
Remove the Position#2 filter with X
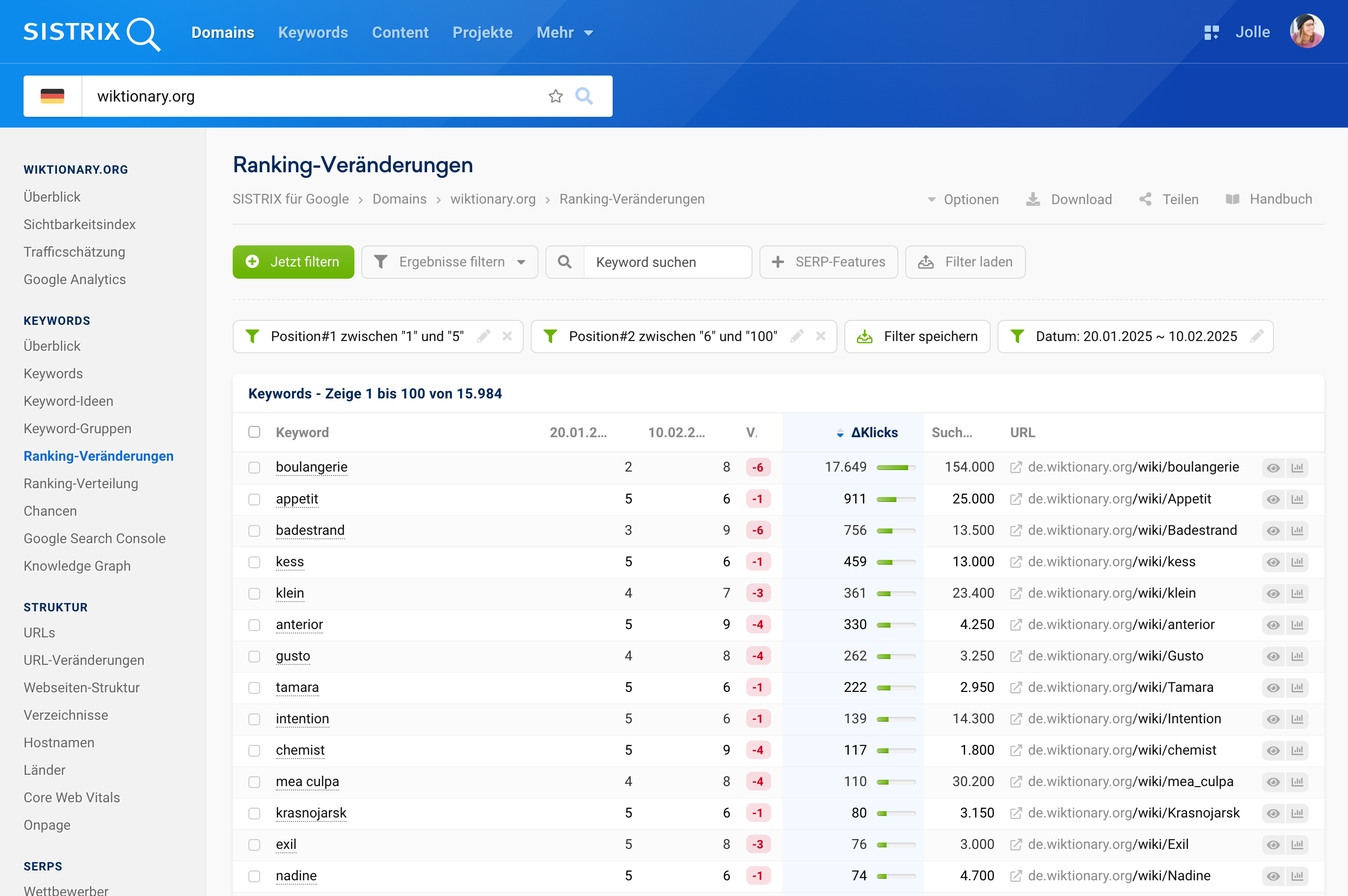pyautogui.click(x=820, y=336)
